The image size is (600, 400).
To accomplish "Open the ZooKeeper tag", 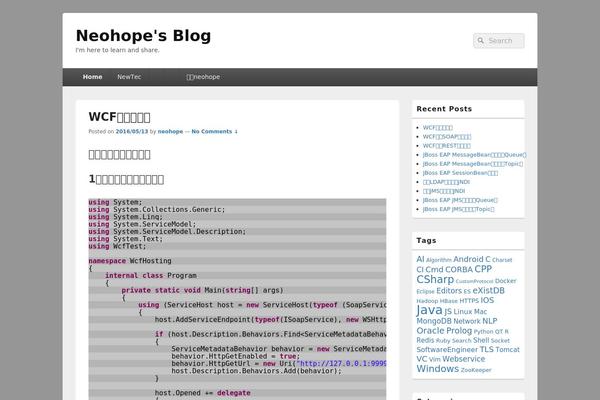I will pos(476,370).
